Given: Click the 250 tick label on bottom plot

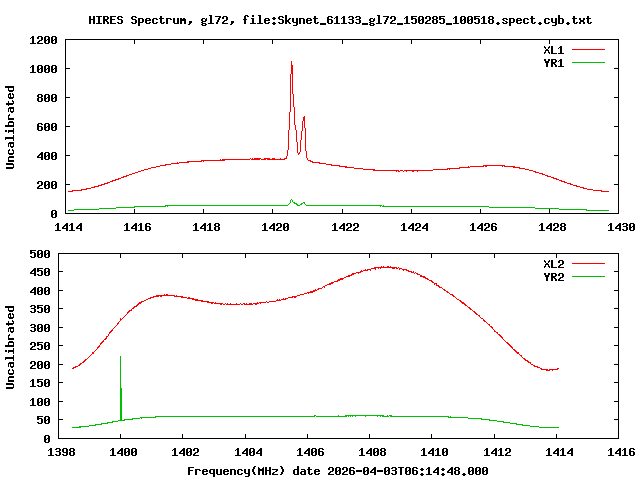Looking at the screenshot, I should (40, 346).
